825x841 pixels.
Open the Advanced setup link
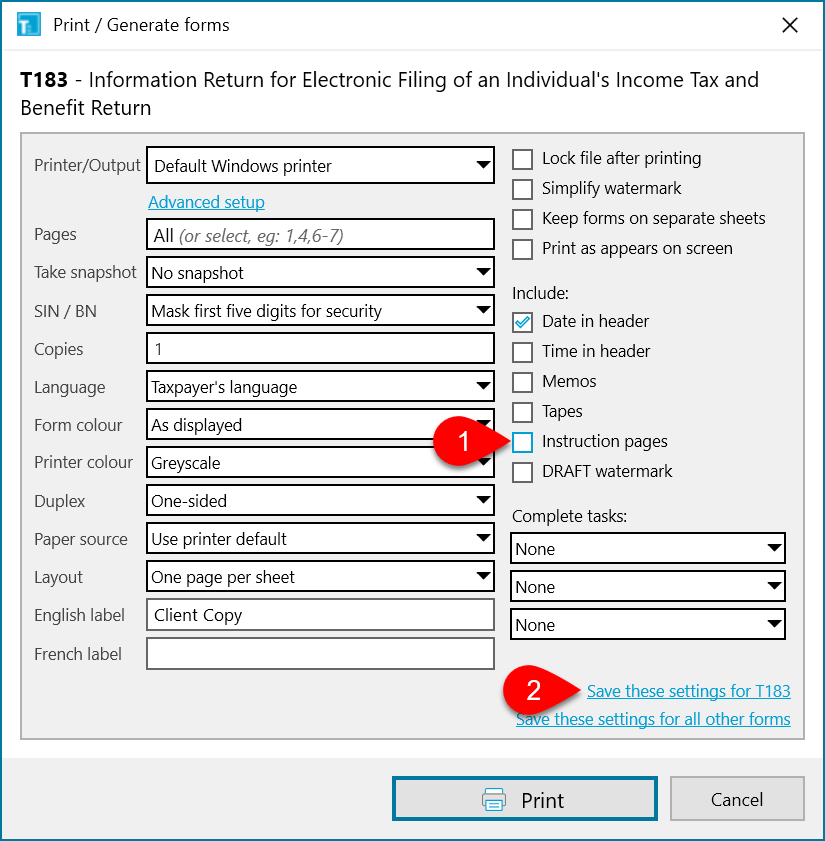[x=206, y=202]
